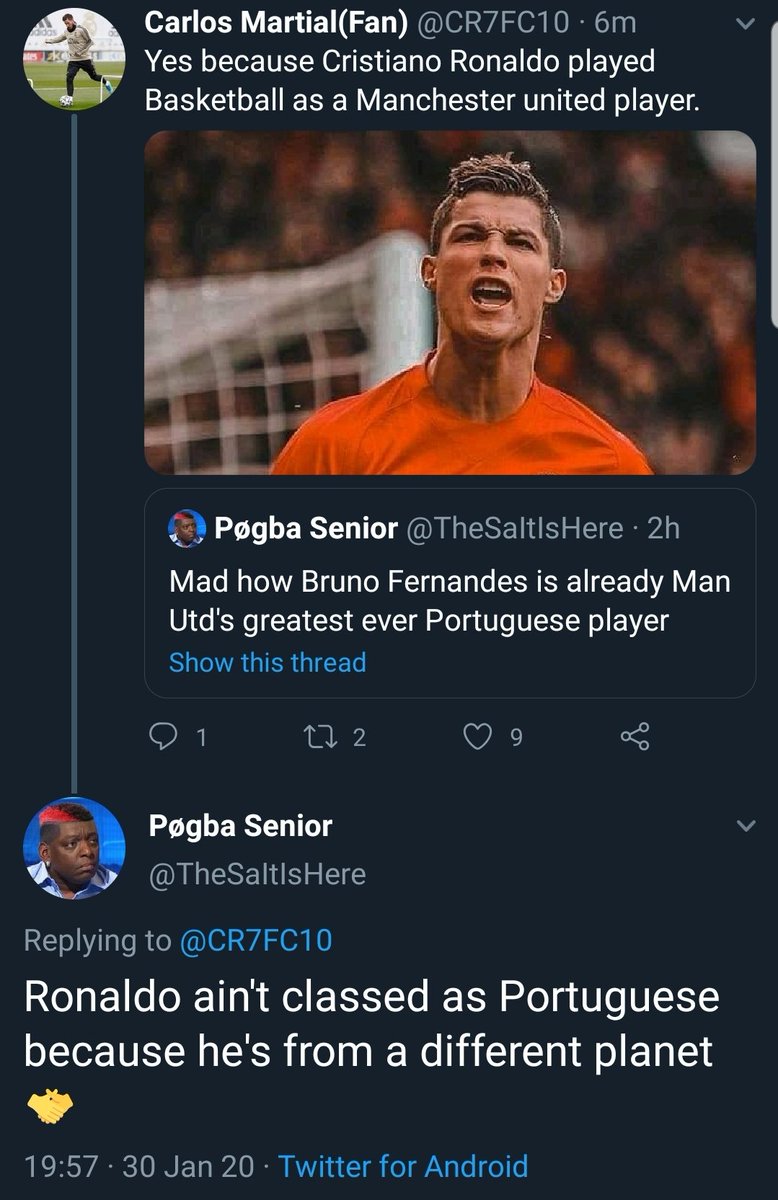
Task: Select the Pøgba Senior name in reply header
Action: 240,826
